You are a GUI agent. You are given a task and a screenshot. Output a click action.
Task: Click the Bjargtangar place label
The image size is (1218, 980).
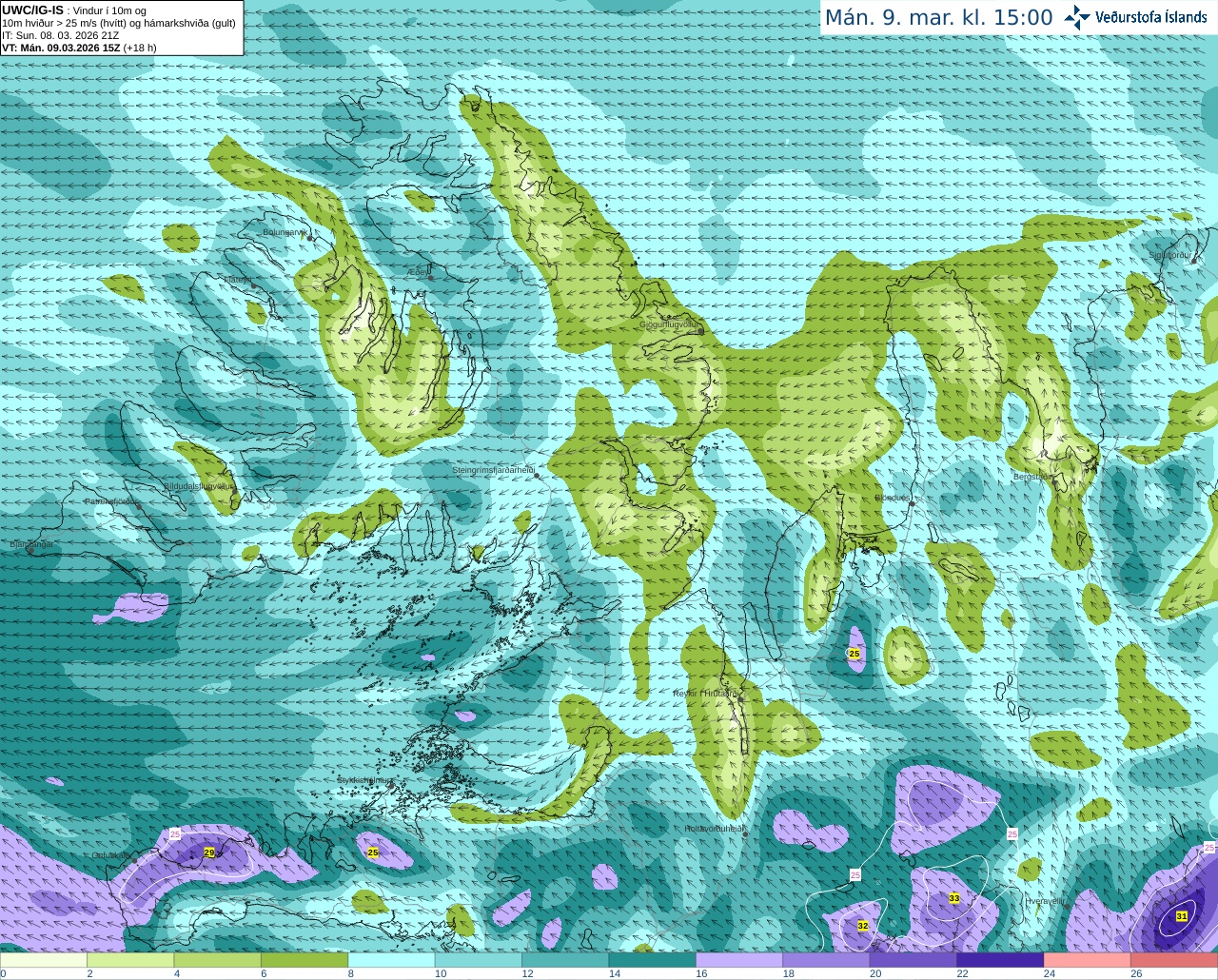pos(31,544)
